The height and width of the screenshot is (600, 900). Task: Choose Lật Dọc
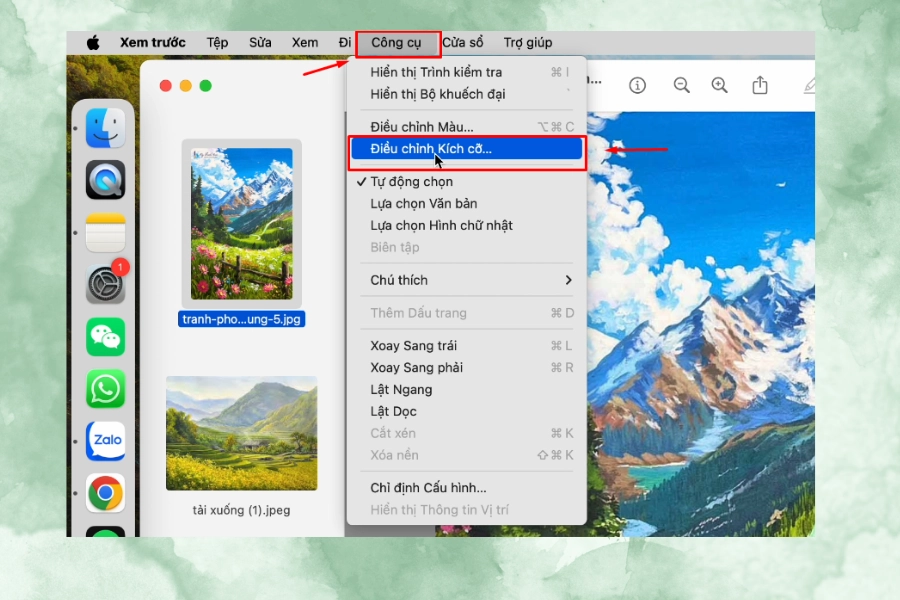click(x=467, y=411)
